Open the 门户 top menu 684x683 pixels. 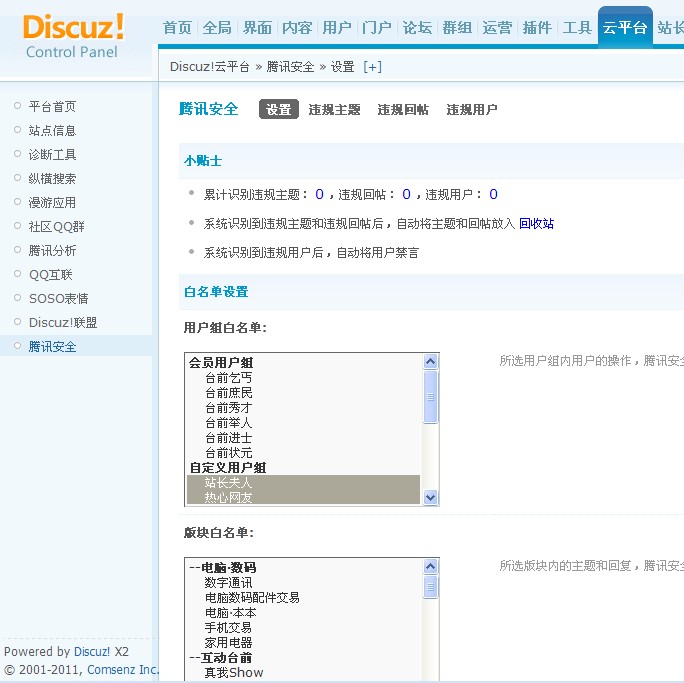click(x=376, y=27)
